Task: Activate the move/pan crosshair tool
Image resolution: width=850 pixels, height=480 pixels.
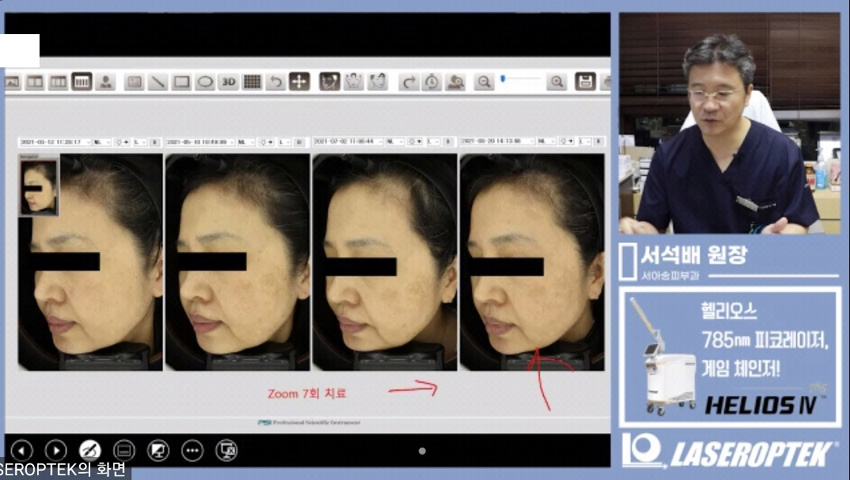Action: [x=299, y=82]
